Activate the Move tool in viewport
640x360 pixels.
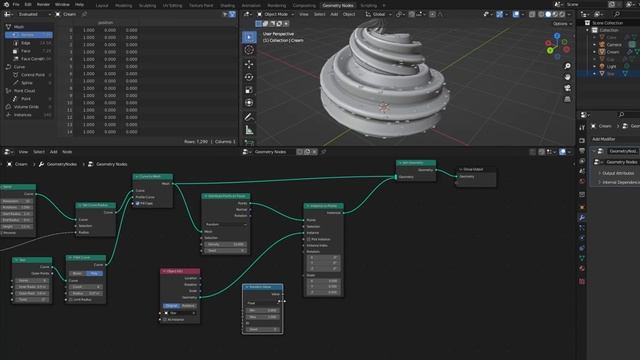point(249,64)
